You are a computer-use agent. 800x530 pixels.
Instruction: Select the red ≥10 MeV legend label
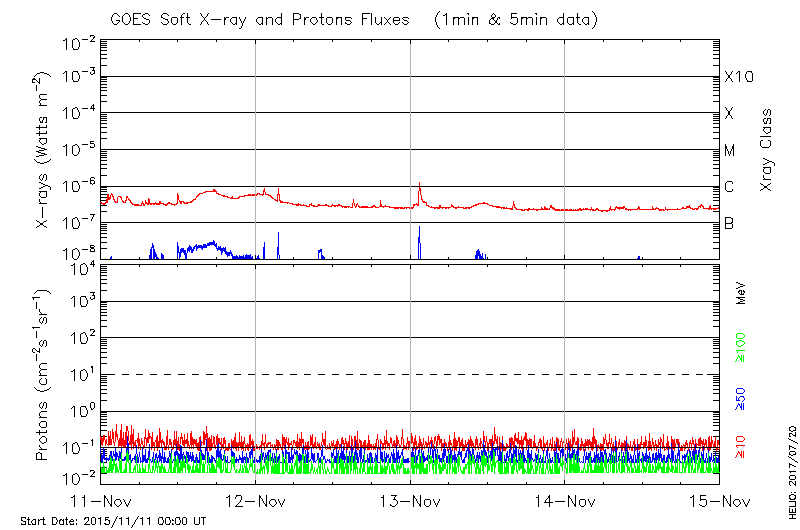pyautogui.click(x=741, y=444)
